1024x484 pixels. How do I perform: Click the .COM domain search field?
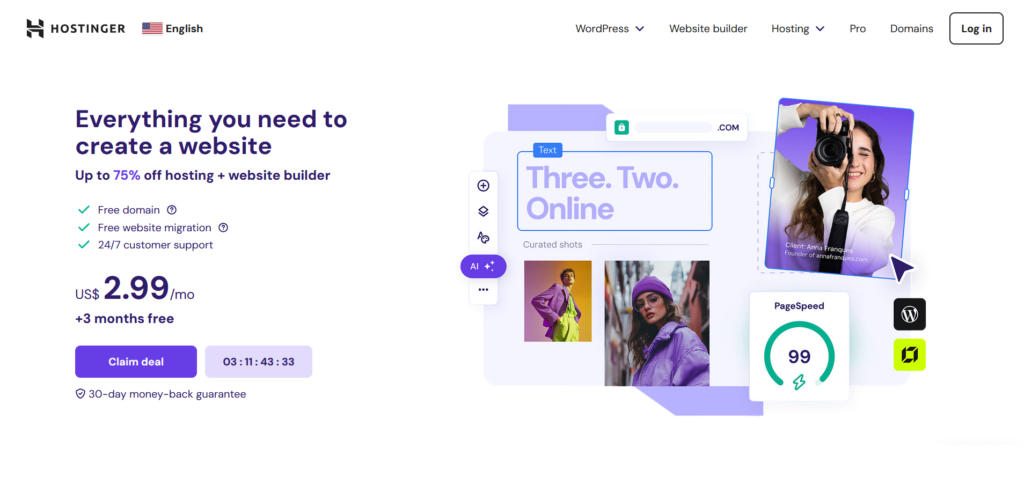(677, 127)
